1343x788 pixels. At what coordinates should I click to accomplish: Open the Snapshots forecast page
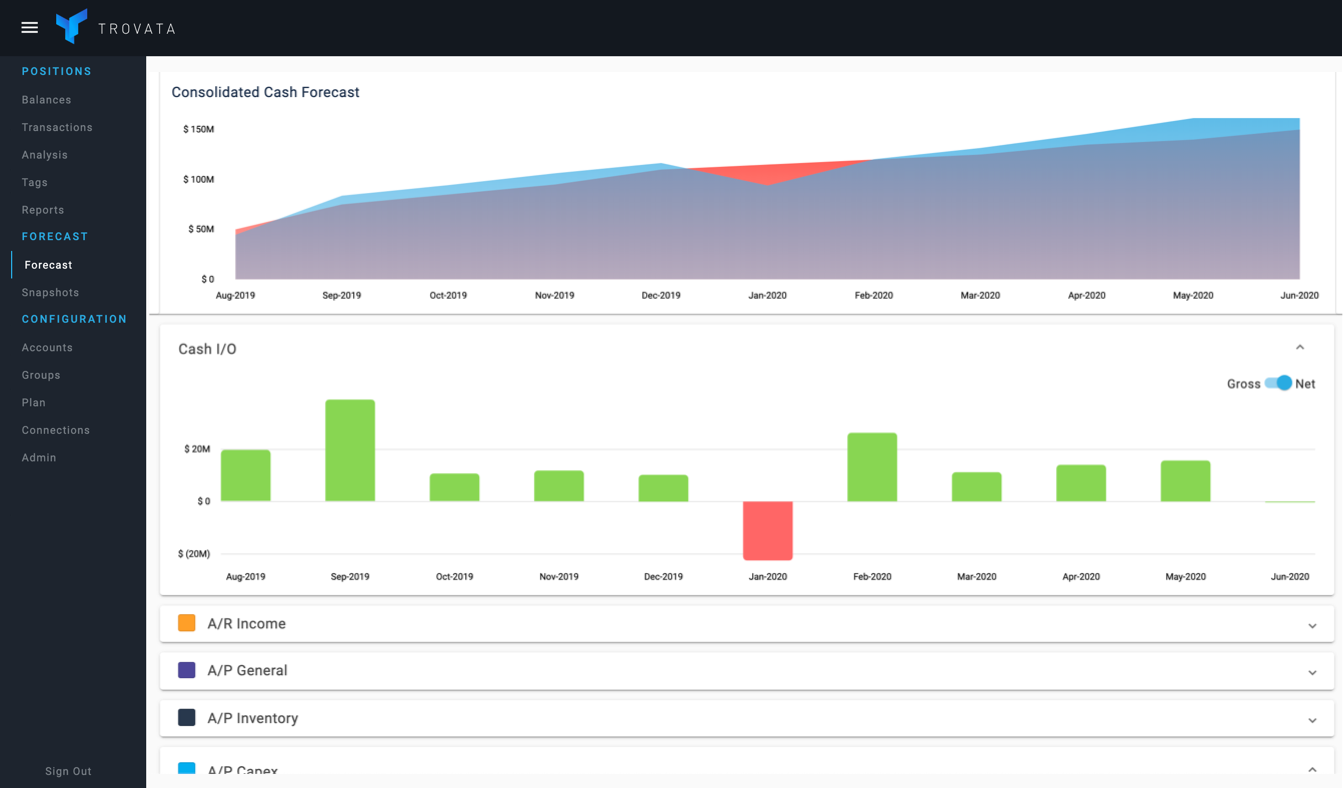pyautogui.click(x=50, y=292)
